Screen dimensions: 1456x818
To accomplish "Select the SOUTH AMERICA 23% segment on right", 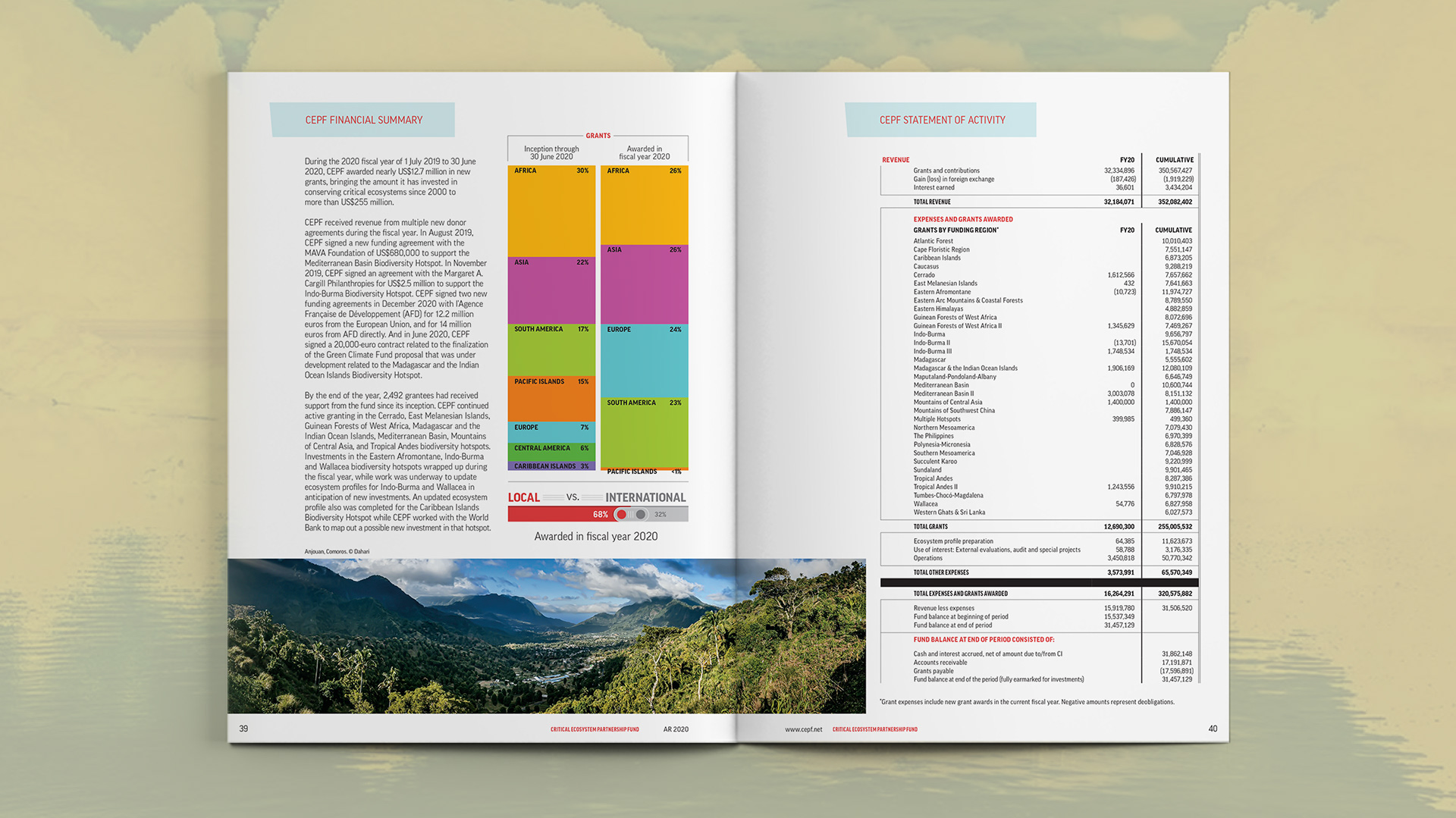I will [x=645, y=432].
